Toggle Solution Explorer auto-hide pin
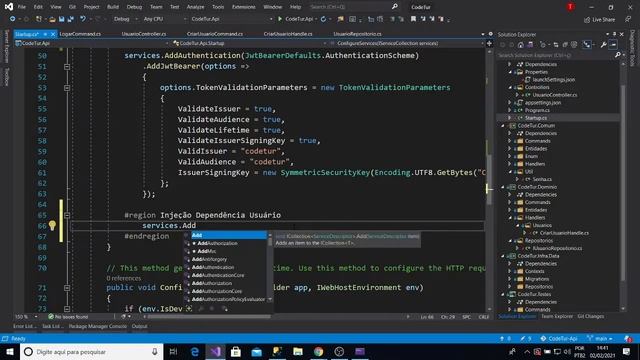 614,34
